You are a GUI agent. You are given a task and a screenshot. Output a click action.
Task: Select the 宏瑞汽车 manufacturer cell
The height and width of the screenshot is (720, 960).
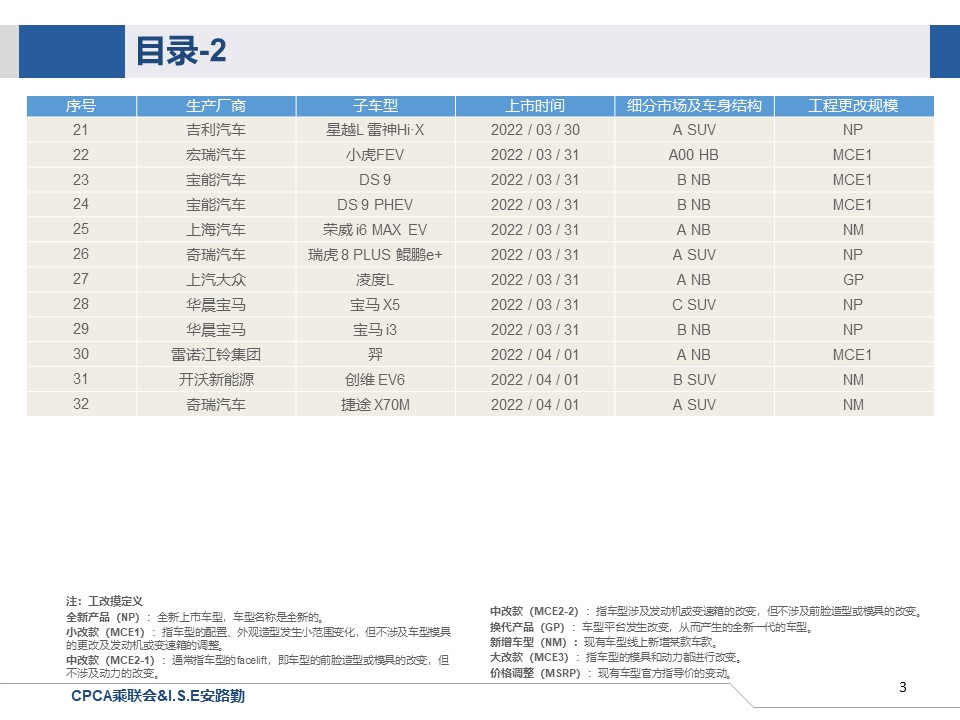click(x=216, y=155)
